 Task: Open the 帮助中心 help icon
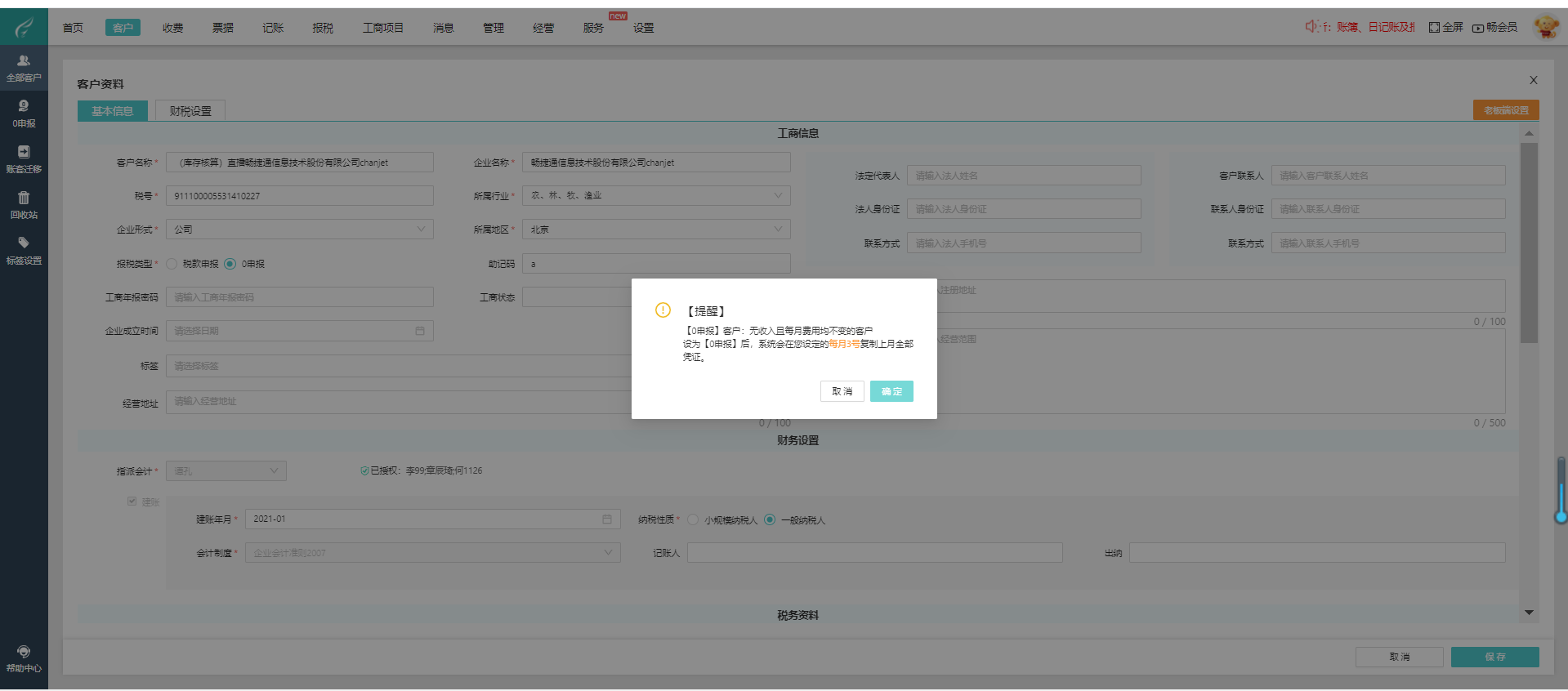pos(24,652)
